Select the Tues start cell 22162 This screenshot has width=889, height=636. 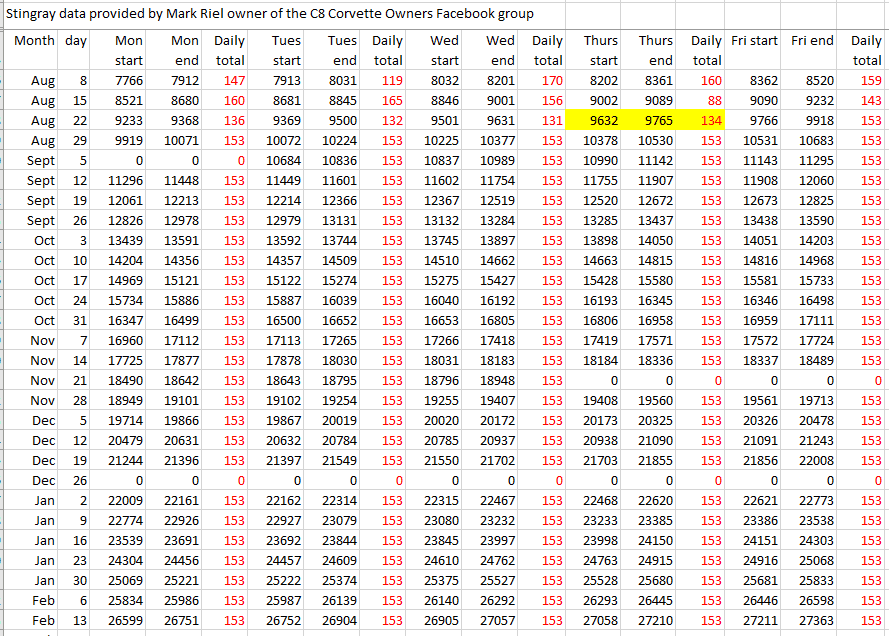293,500
